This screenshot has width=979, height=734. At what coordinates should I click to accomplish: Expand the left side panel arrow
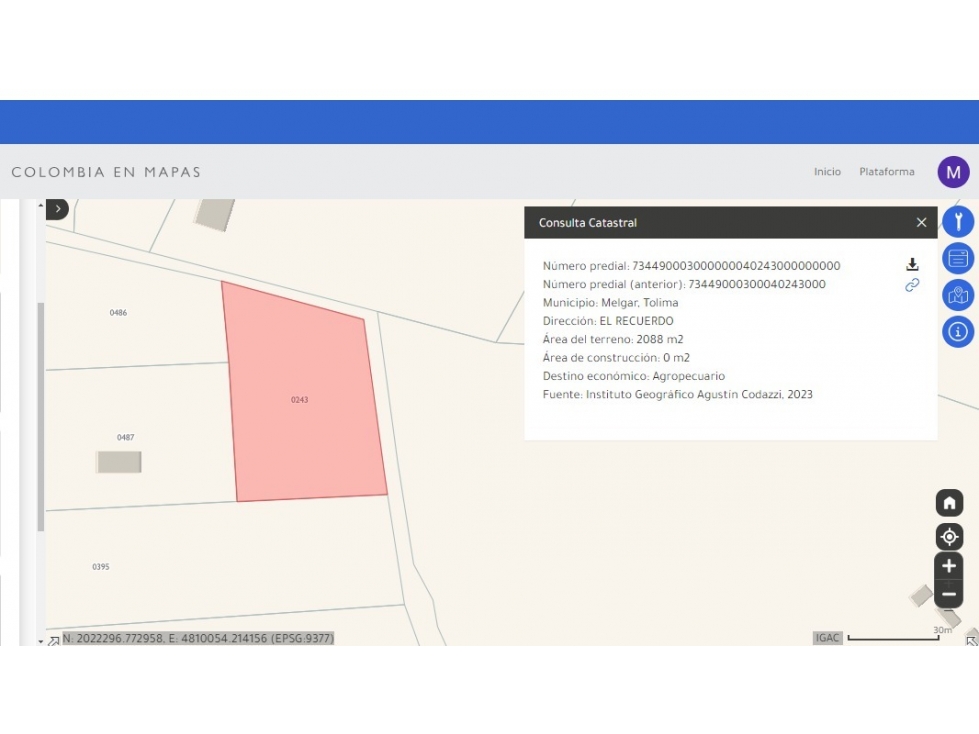(57, 209)
